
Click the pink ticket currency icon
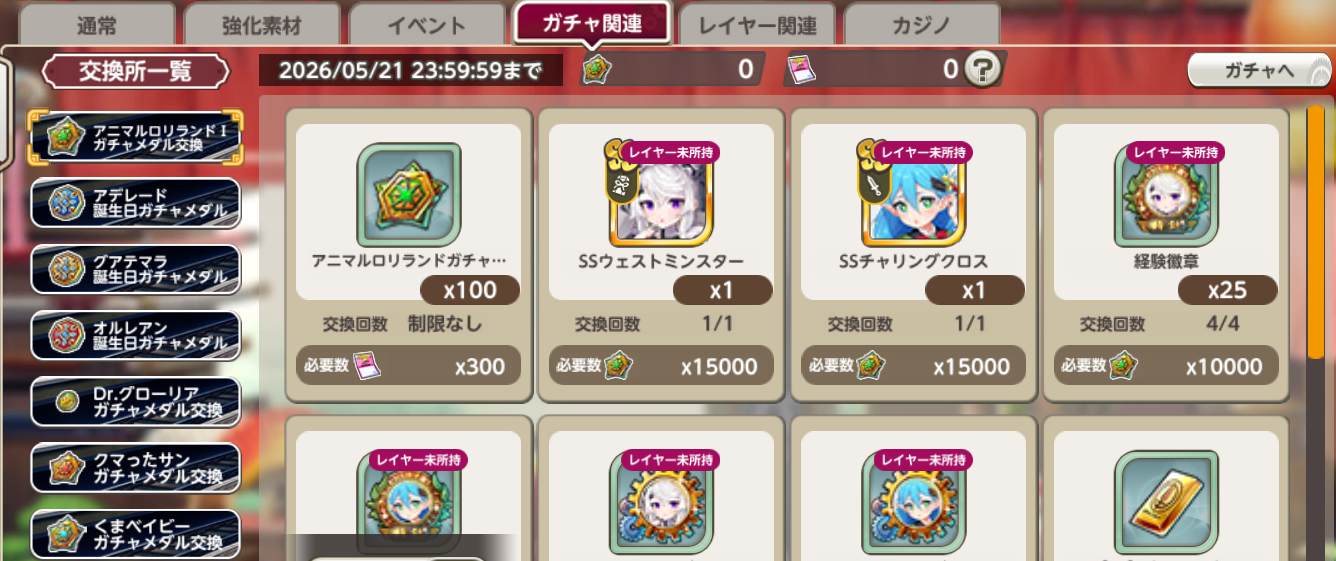coord(803,69)
